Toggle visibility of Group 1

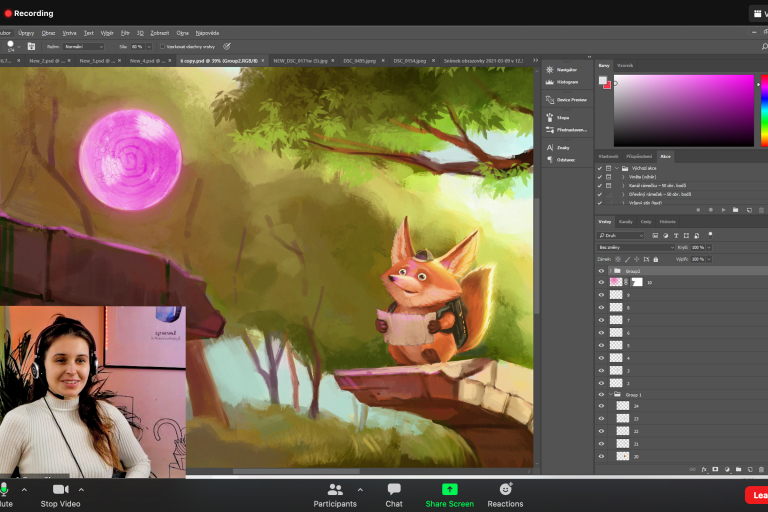point(601,394)
